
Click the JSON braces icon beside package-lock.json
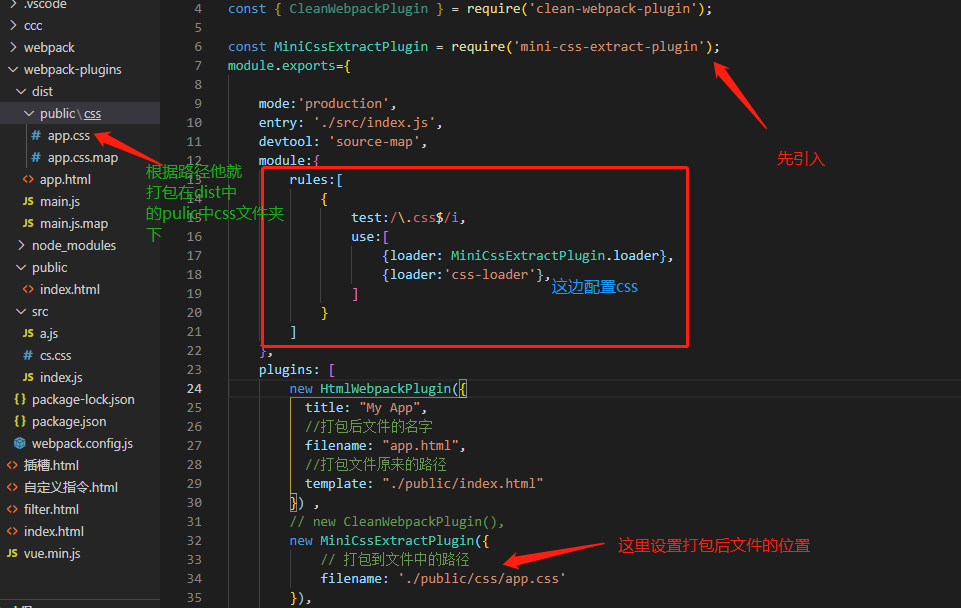point(20,400)
